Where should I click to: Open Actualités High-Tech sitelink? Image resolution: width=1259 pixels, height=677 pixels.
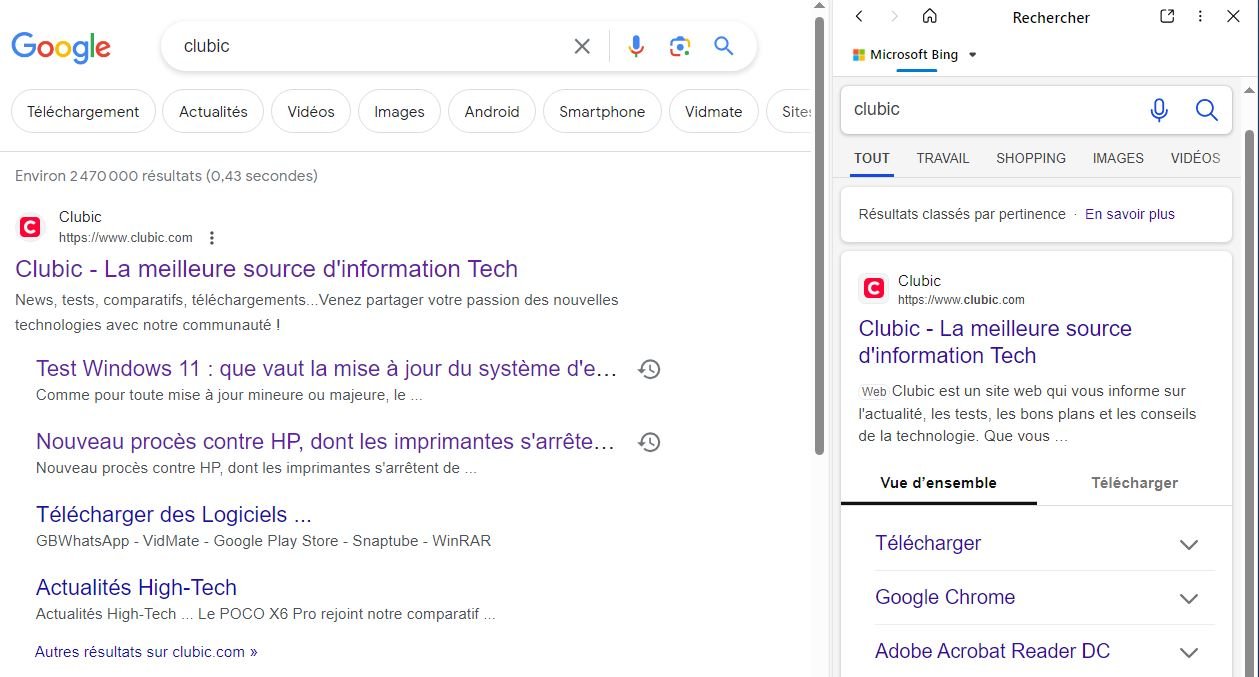[x=136, y=588]
